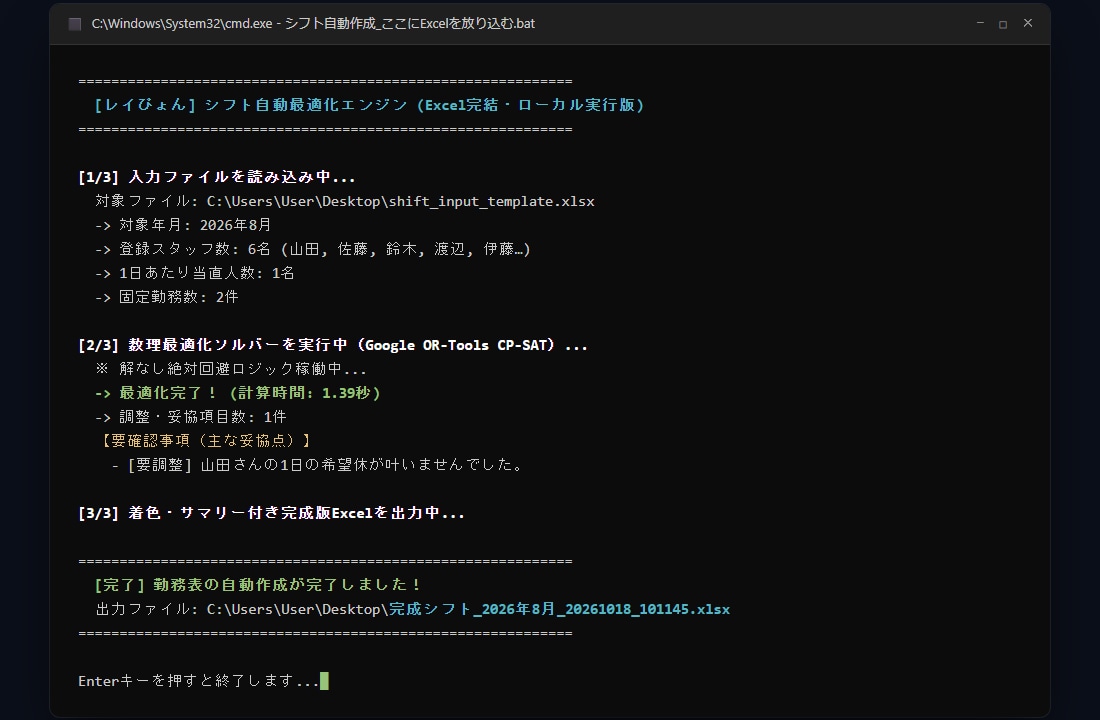Click the green line '最適化完了！ (計算時間: 1.39秒)'

(238, 393)
